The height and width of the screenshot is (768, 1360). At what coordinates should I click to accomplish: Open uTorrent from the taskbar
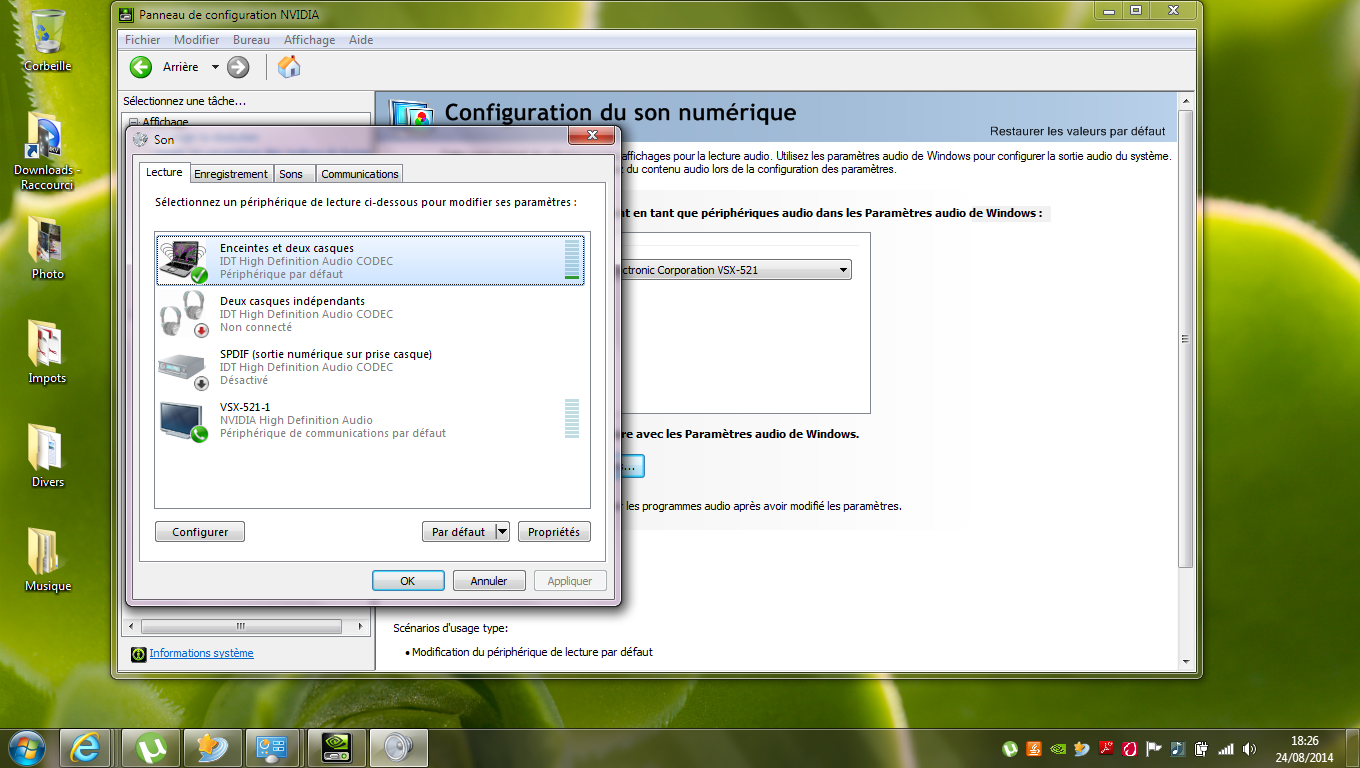[x=151, y=747]
